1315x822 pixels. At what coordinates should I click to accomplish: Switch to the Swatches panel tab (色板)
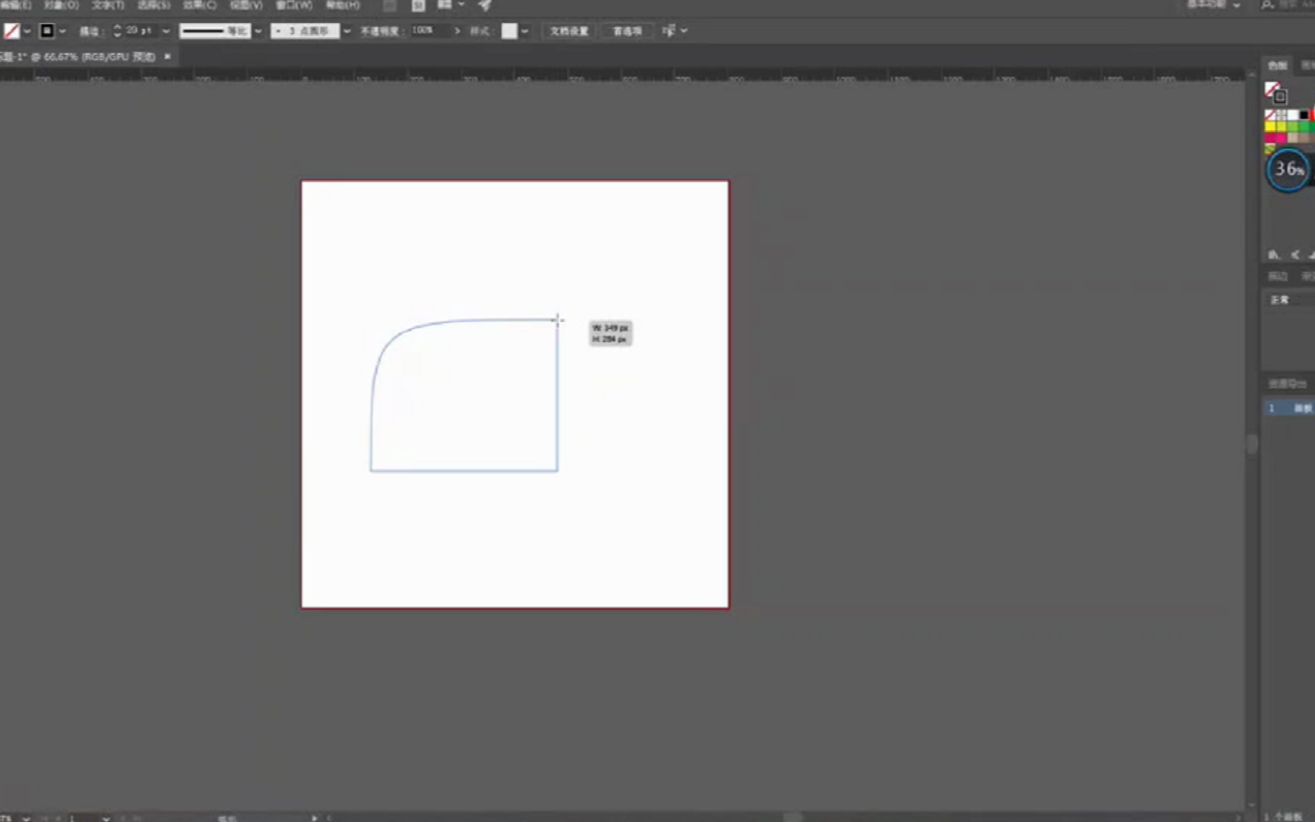(1277, 66)
